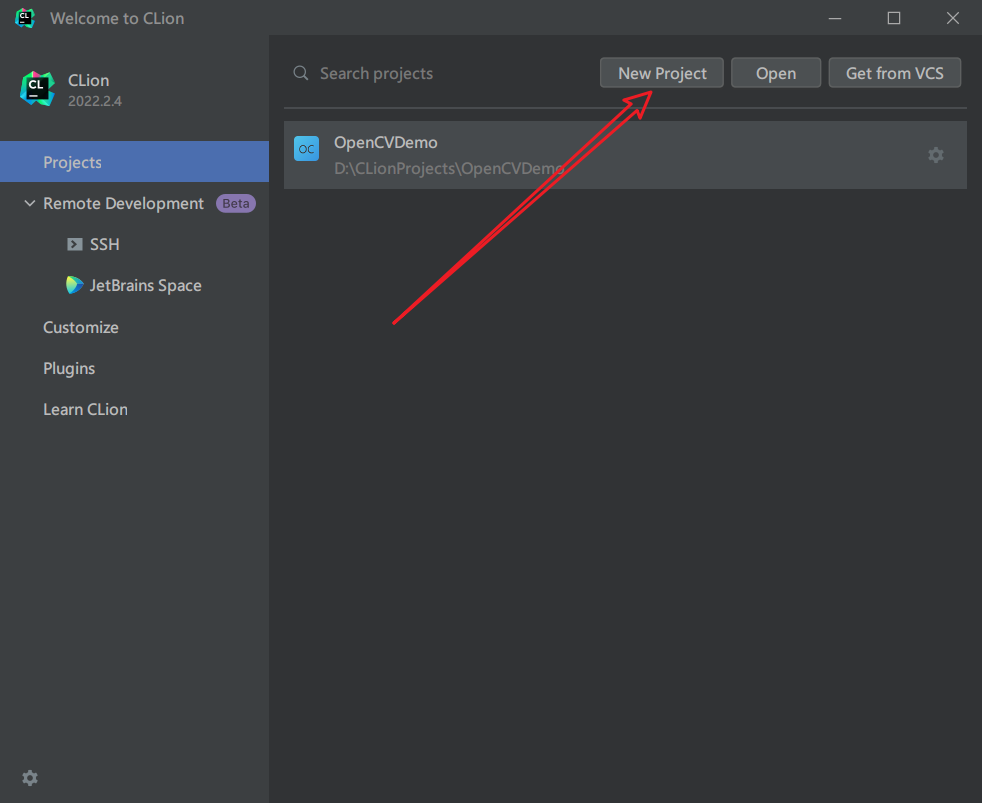Click the CLion logo in the sidebar
This screenshot has width=982, height=803.
[x=37, y=89]
